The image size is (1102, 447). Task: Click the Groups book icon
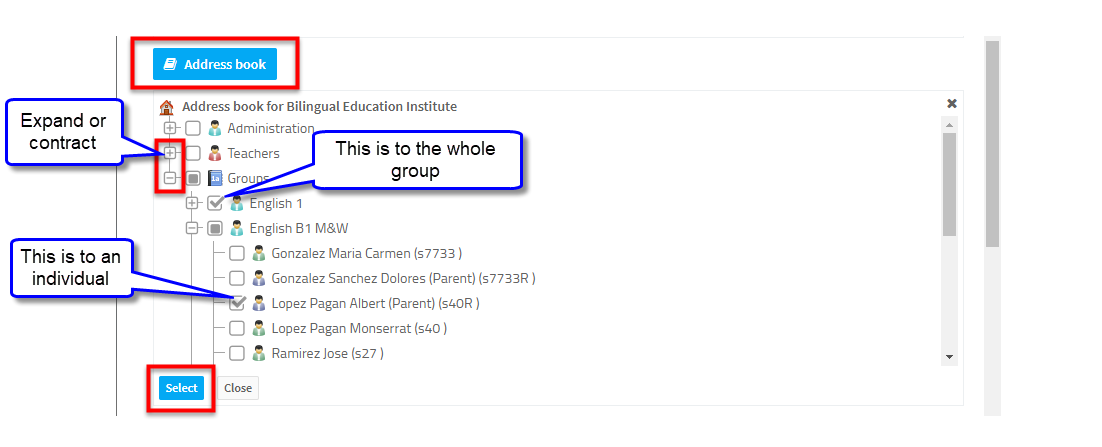(x=215, y=179)
